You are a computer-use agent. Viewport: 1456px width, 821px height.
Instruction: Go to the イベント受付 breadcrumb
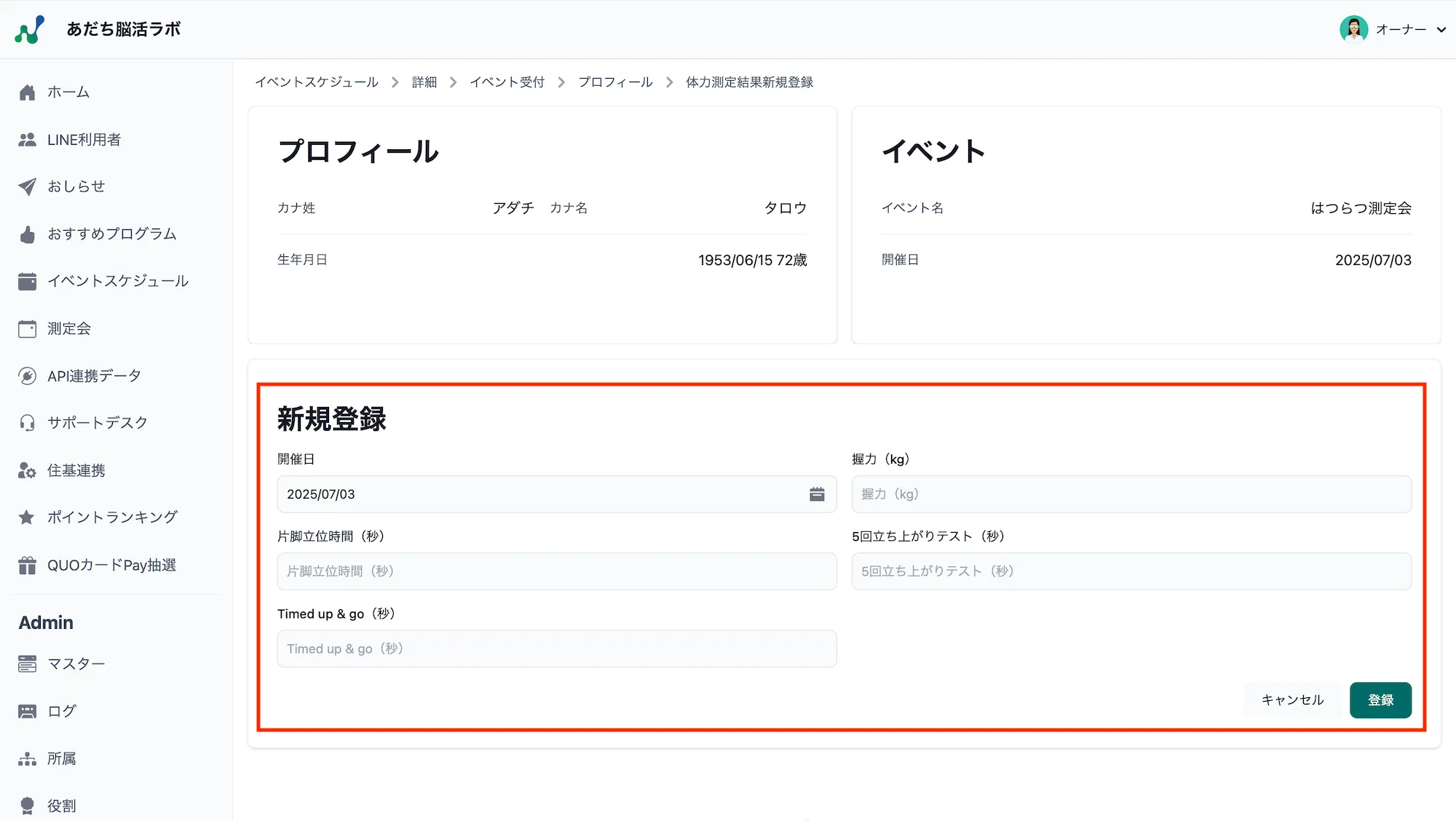[507, 82]
